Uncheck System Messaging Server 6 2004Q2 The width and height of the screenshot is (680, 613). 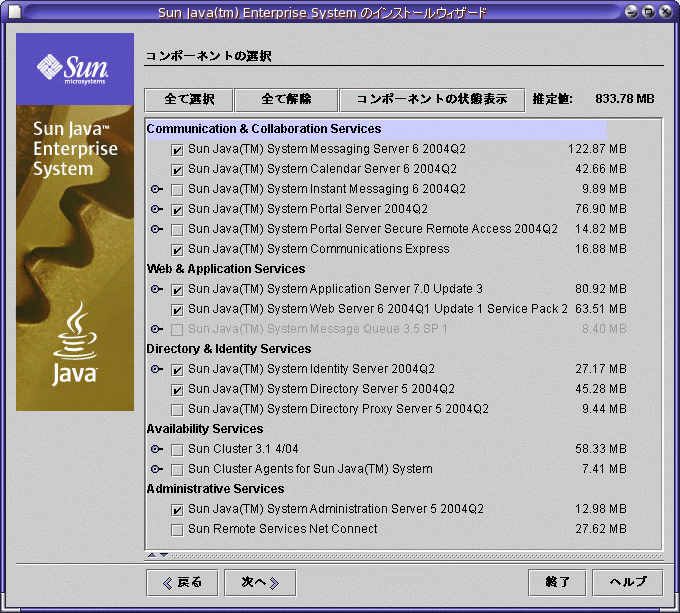(177, 150)
